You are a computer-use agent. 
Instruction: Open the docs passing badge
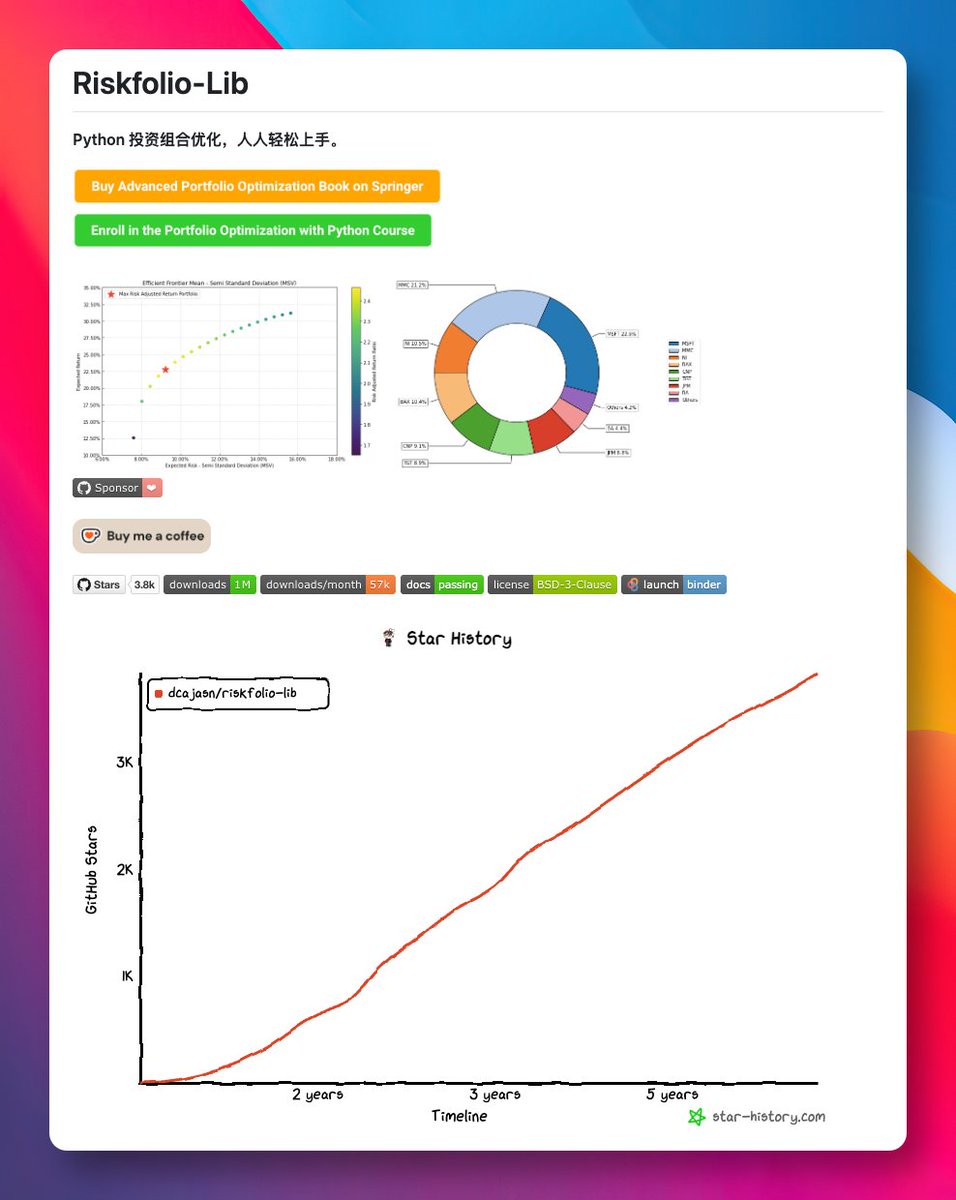442,585
